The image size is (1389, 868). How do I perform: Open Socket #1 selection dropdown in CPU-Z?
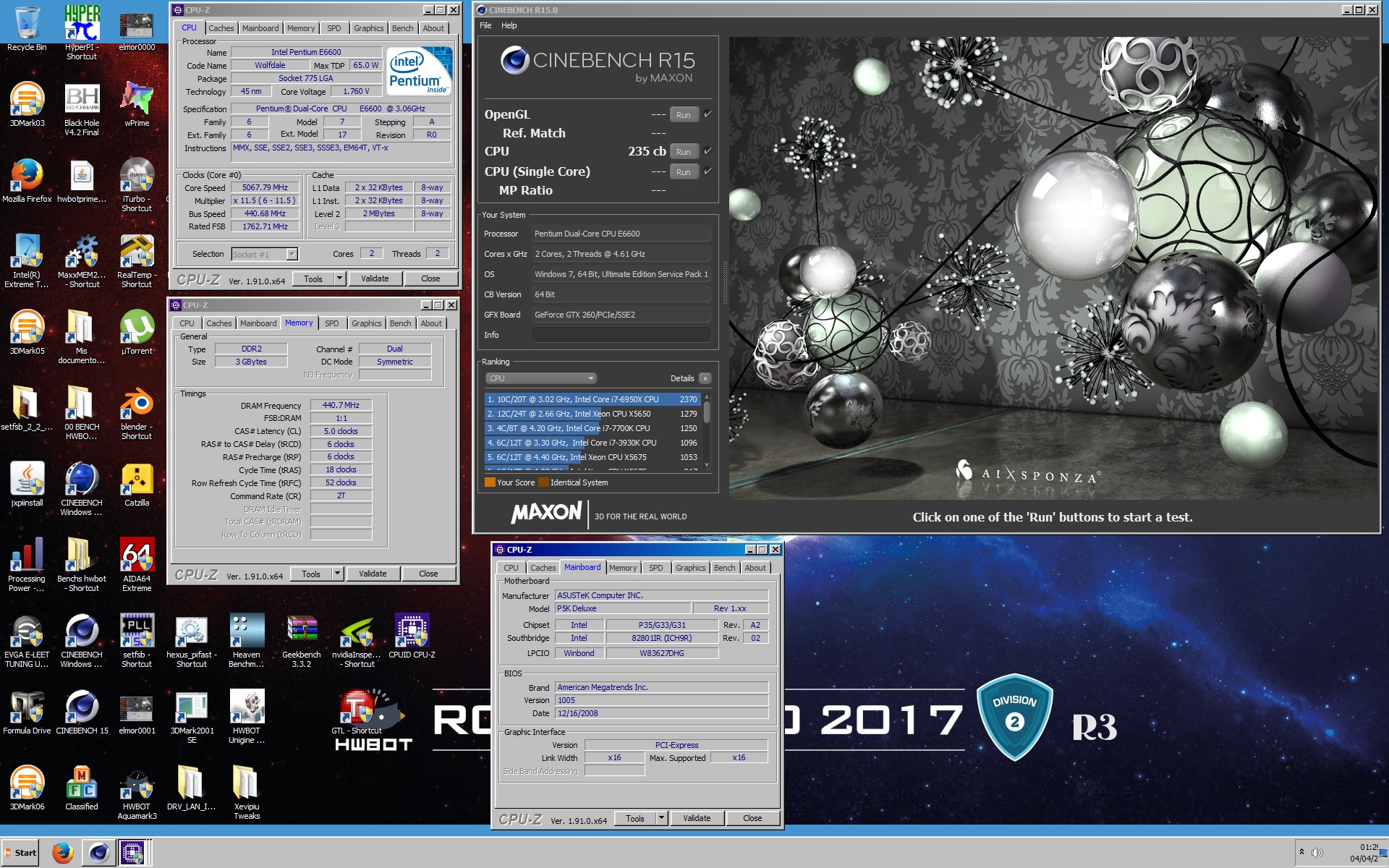point(264,254)
